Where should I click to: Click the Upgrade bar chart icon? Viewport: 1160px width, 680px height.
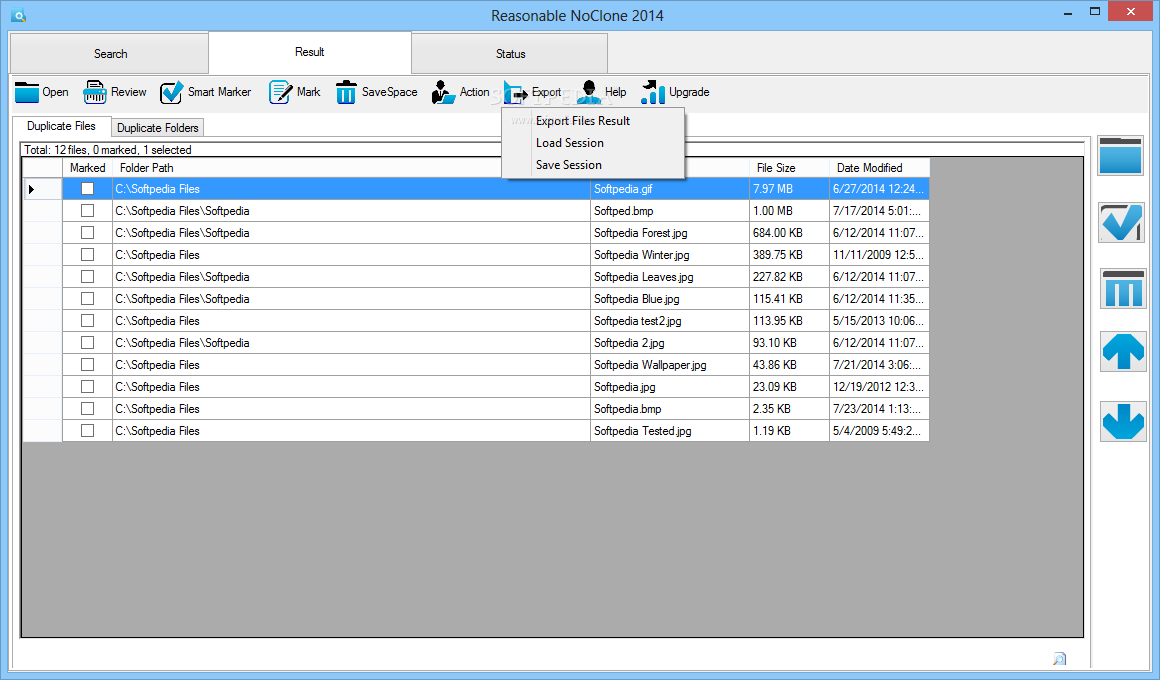[x=653, y=92]
